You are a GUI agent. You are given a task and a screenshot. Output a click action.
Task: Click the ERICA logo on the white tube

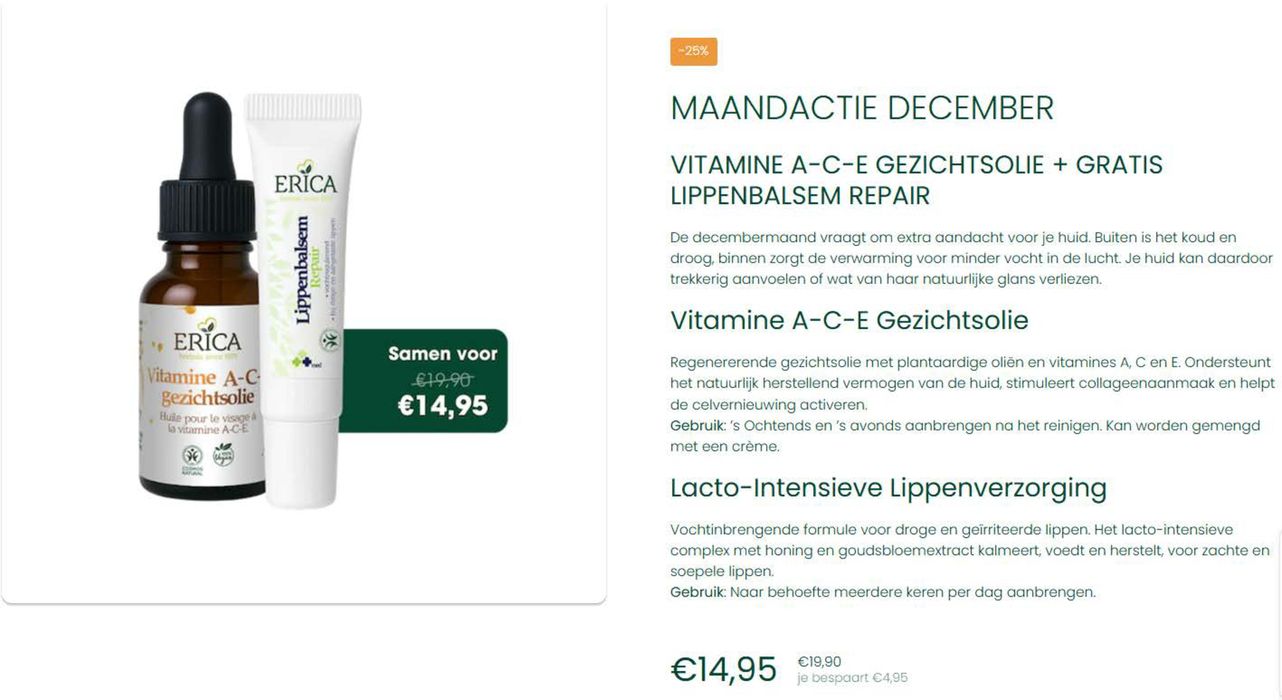pos(305,182)
